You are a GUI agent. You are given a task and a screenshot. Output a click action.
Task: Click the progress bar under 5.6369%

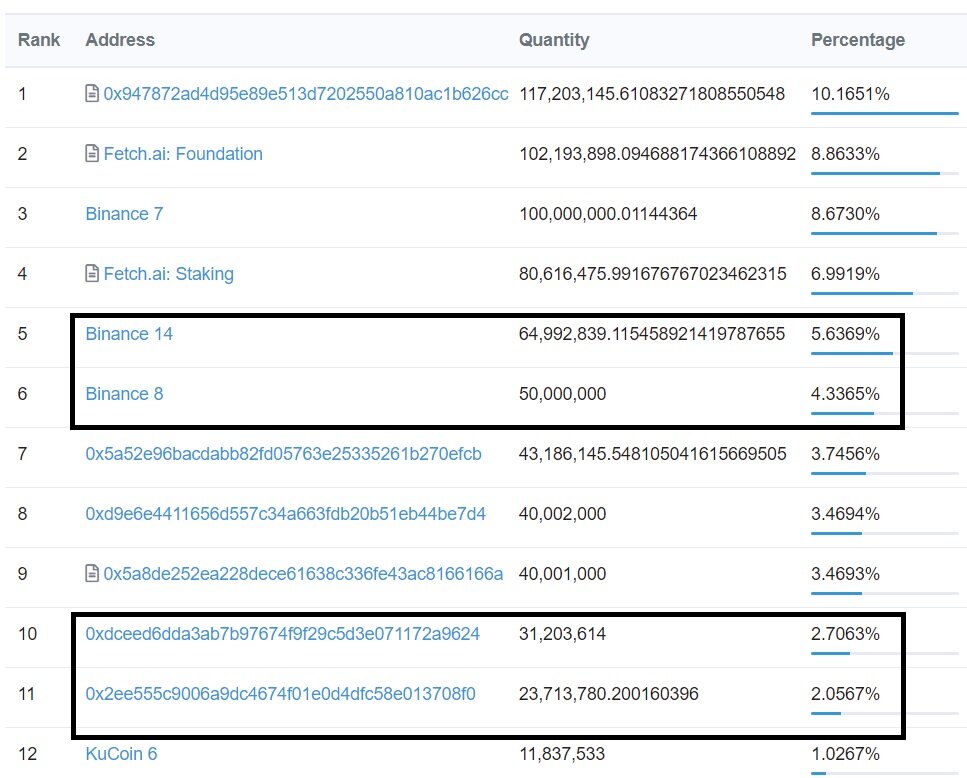pyautogui.click(x=884, y=353)
